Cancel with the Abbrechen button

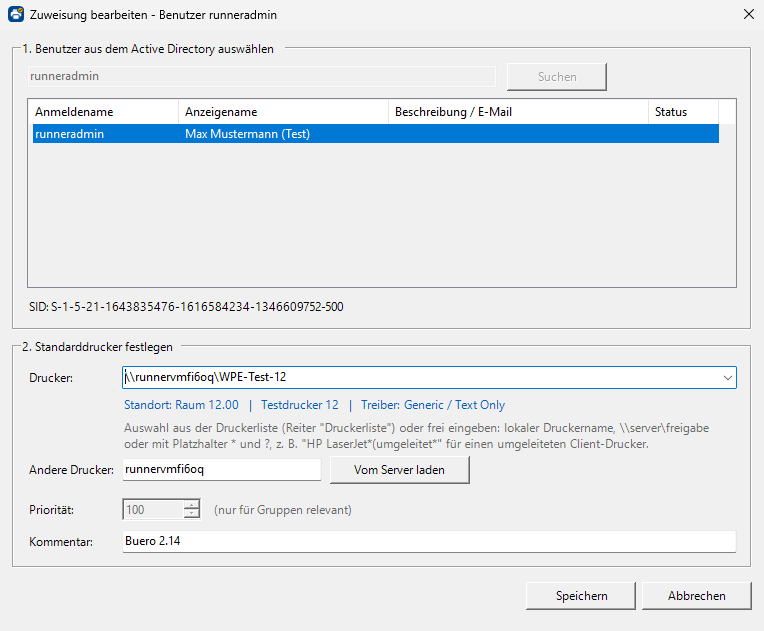697,596
